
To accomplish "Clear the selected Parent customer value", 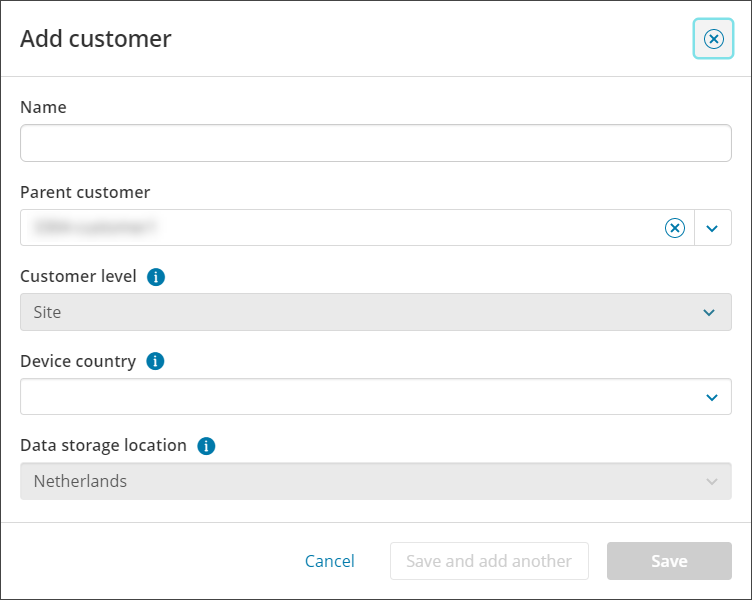I will click(675, 228).
